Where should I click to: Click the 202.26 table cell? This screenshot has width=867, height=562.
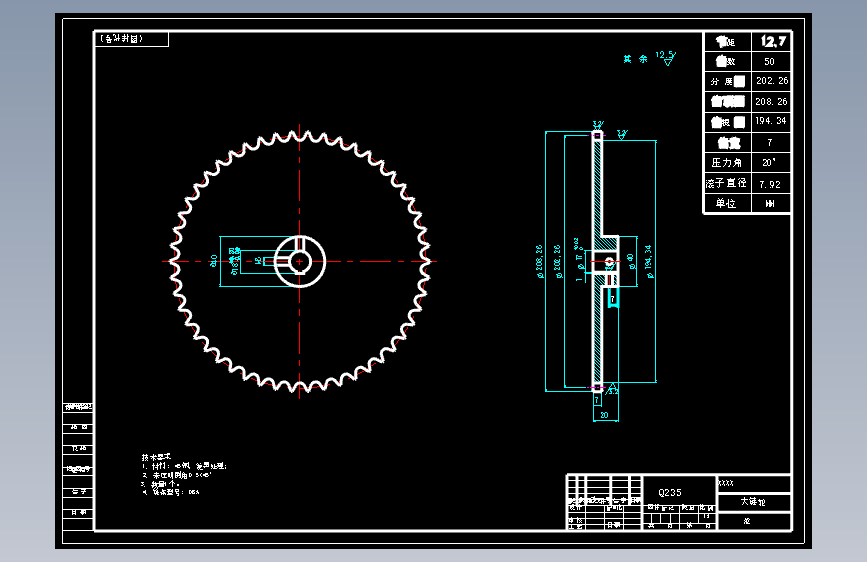pos(772,81)
